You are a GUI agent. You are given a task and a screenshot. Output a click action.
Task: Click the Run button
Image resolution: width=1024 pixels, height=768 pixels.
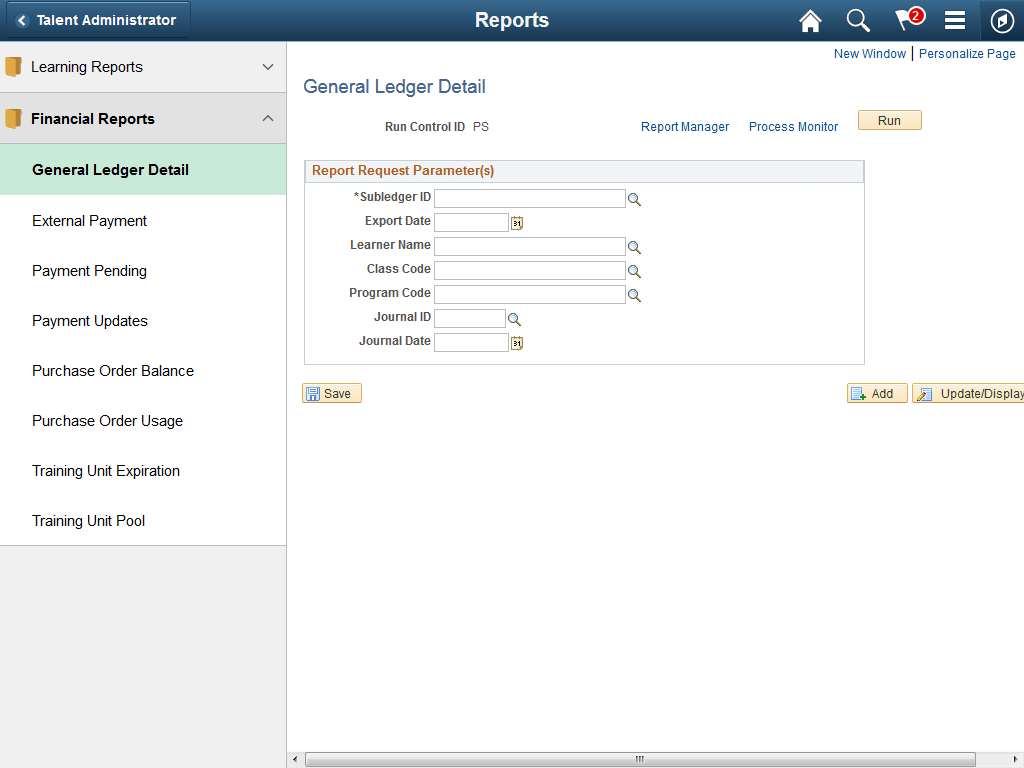click(x=889, y=119)
